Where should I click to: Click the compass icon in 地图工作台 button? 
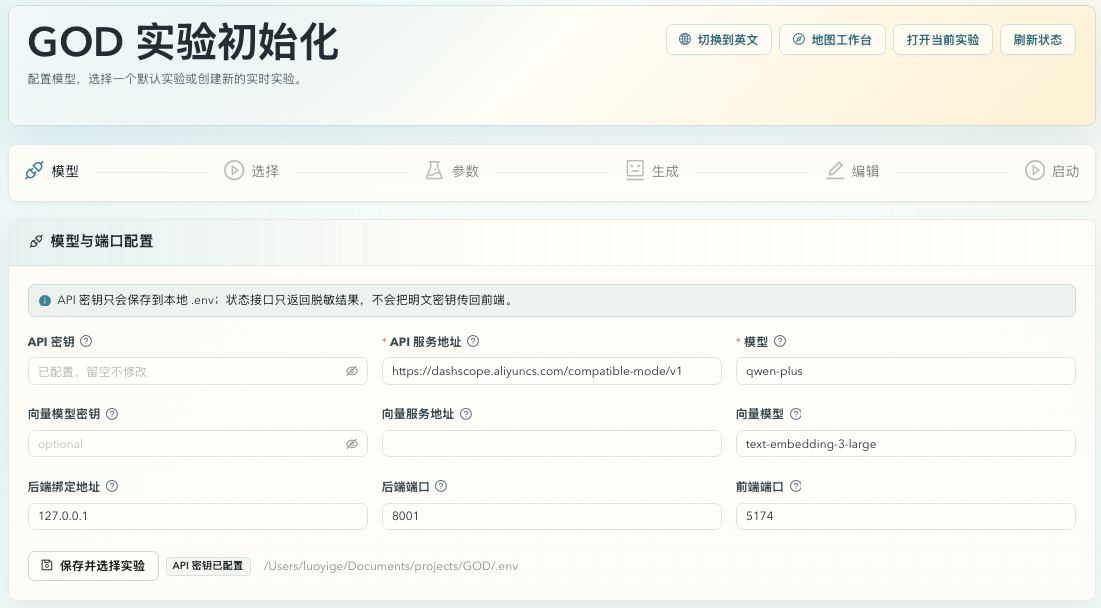[798, 39]
